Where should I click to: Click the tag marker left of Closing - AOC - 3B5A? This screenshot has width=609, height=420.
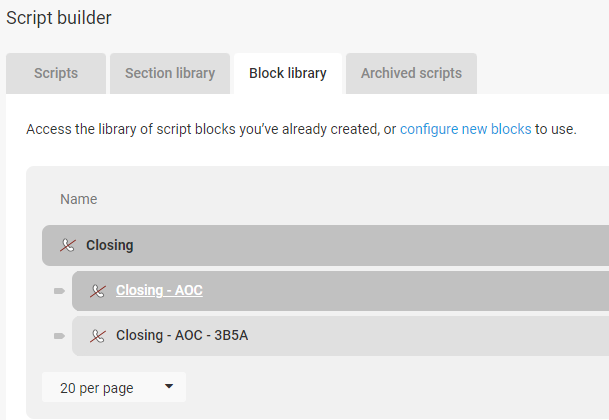point(59,336)
